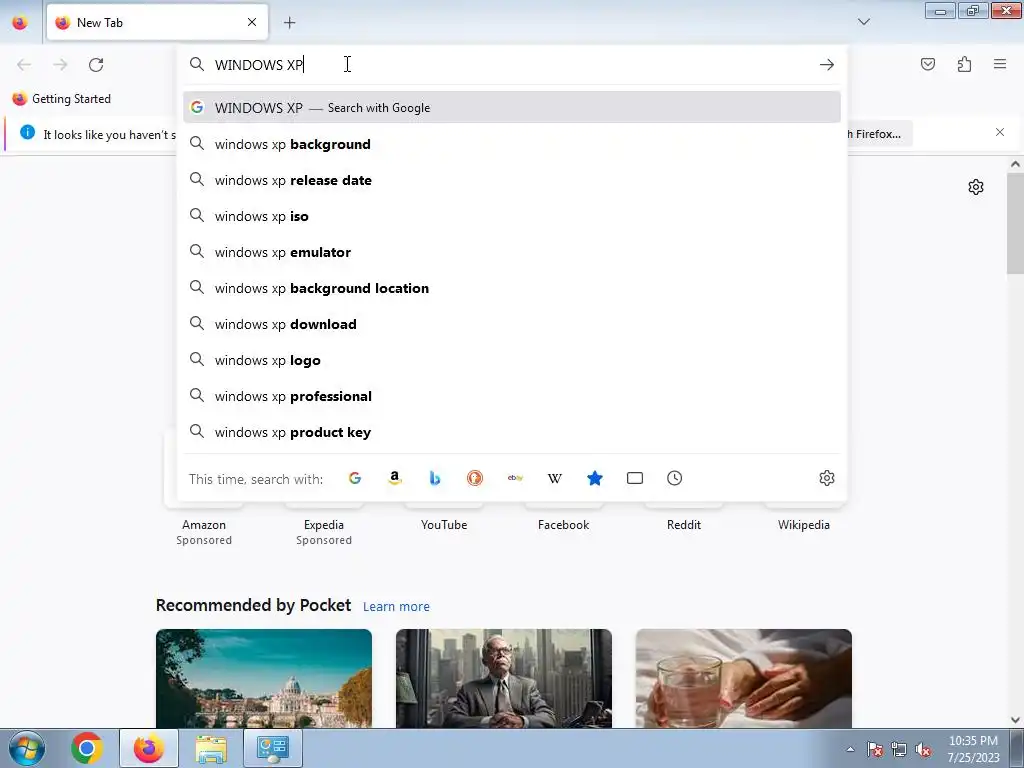Select suggestion windows xp product key
The image size is (1024, 768).
point(512,431)
